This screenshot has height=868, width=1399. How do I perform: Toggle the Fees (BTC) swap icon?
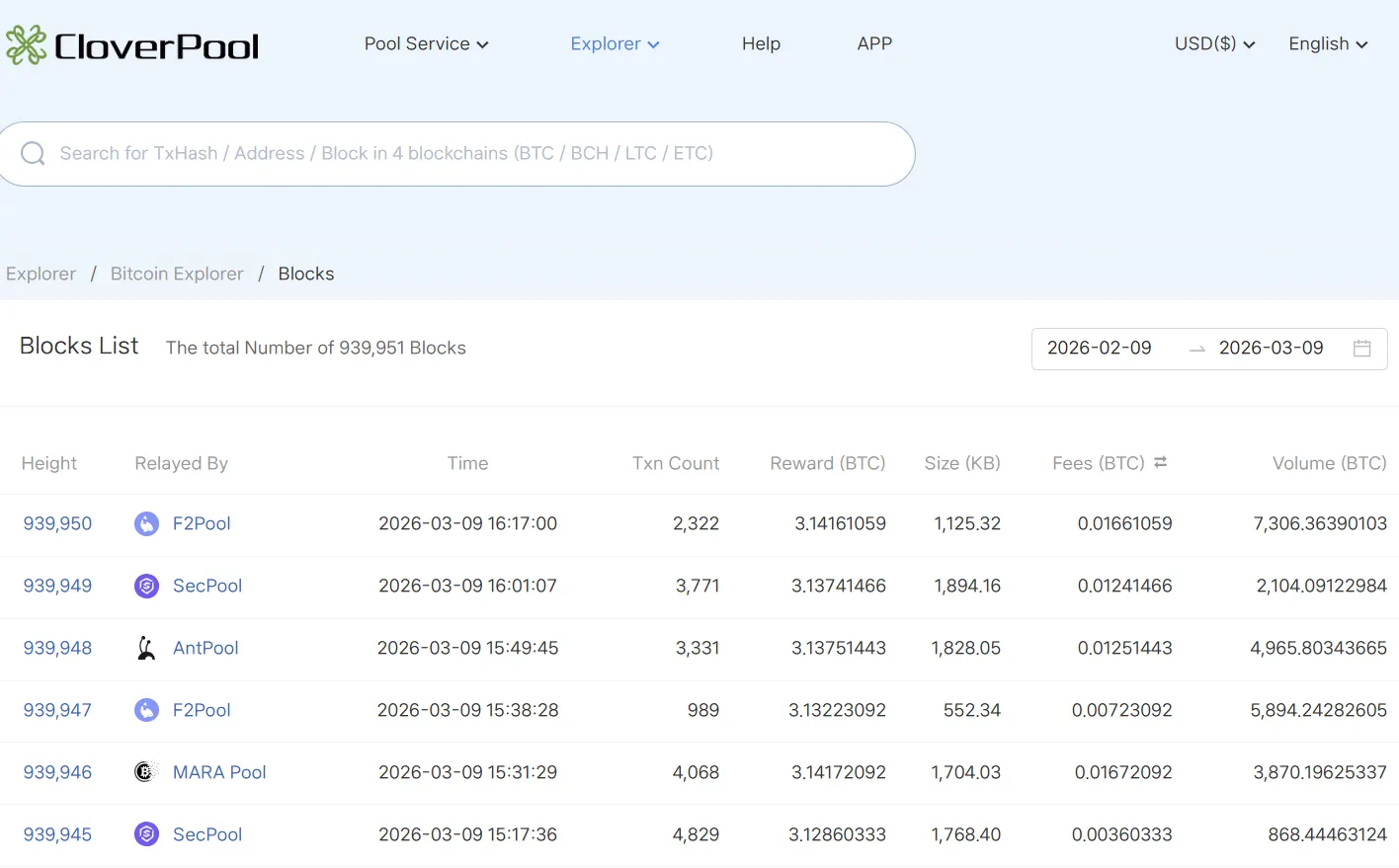(1160, 462)
